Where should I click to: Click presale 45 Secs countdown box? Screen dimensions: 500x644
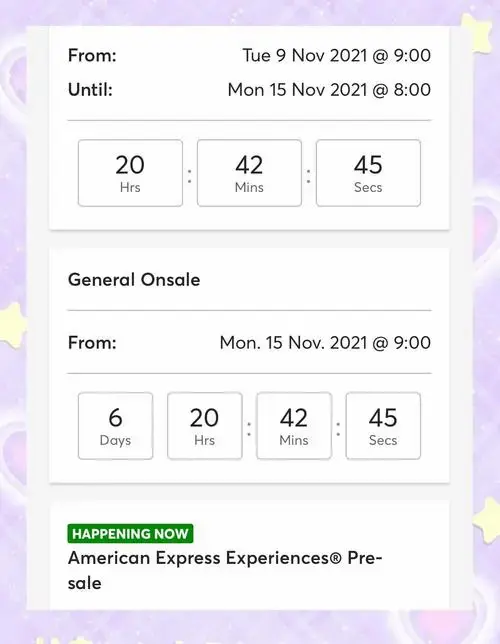[368, 173]
